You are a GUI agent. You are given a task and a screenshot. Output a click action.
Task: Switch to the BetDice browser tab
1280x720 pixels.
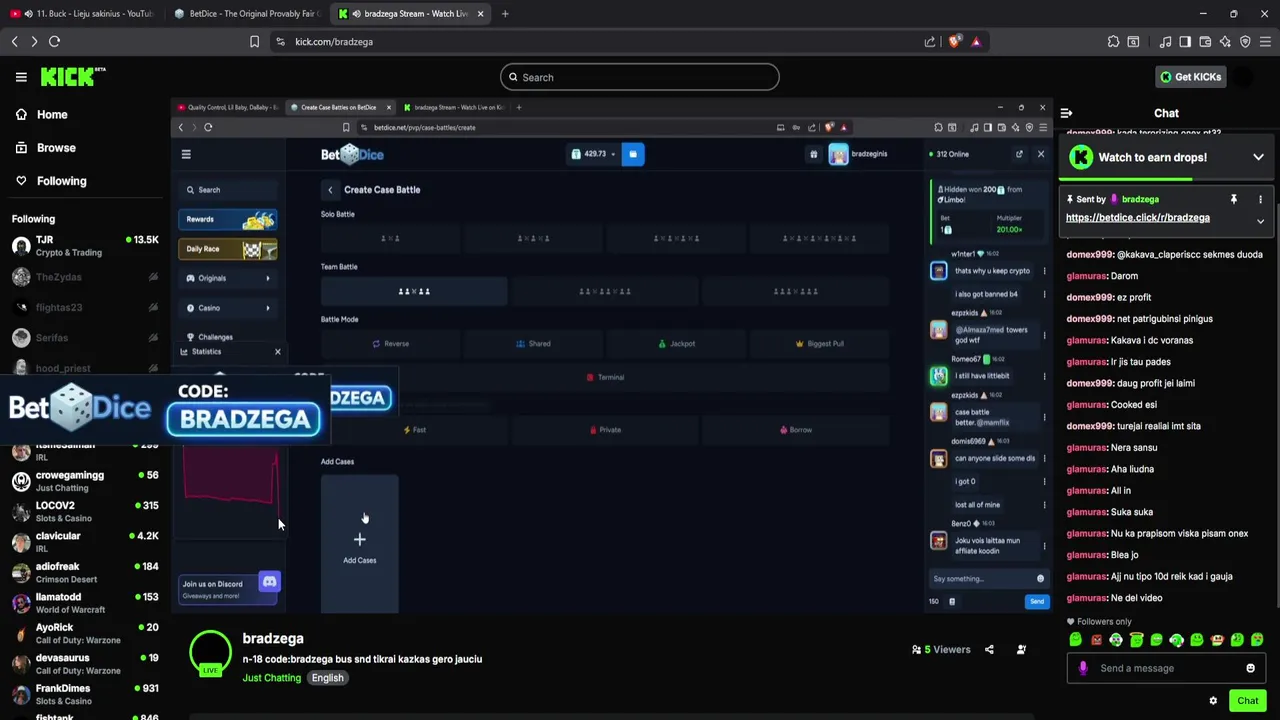pyautogui.click(x=247, y=14)
